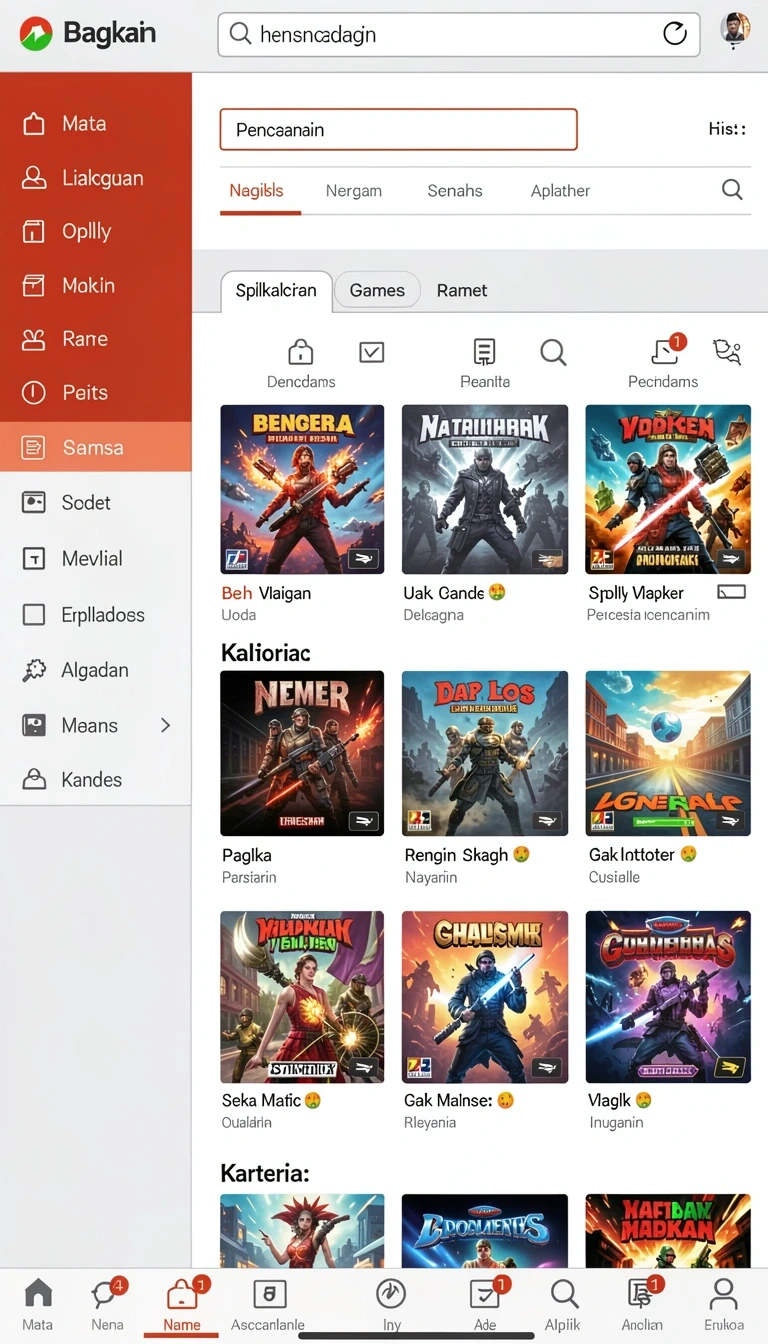Click the Algadan gear icon
This screenshot has width=768, height=1344.
[x=34, y=670]
